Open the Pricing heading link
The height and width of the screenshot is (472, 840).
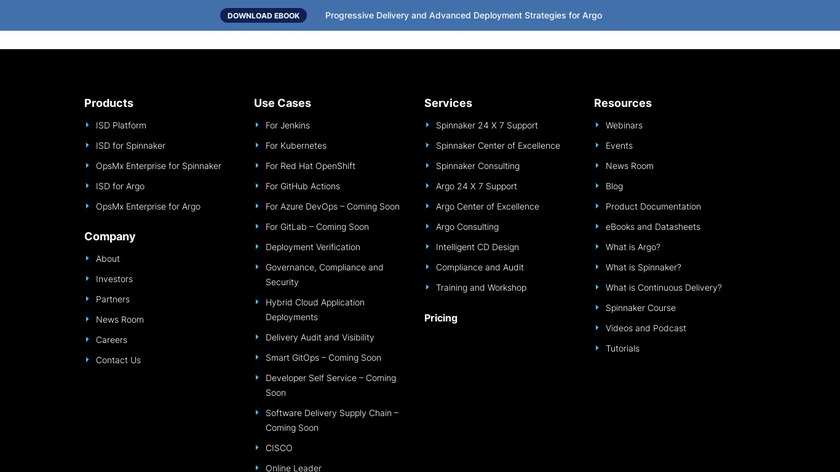point(441,318)
